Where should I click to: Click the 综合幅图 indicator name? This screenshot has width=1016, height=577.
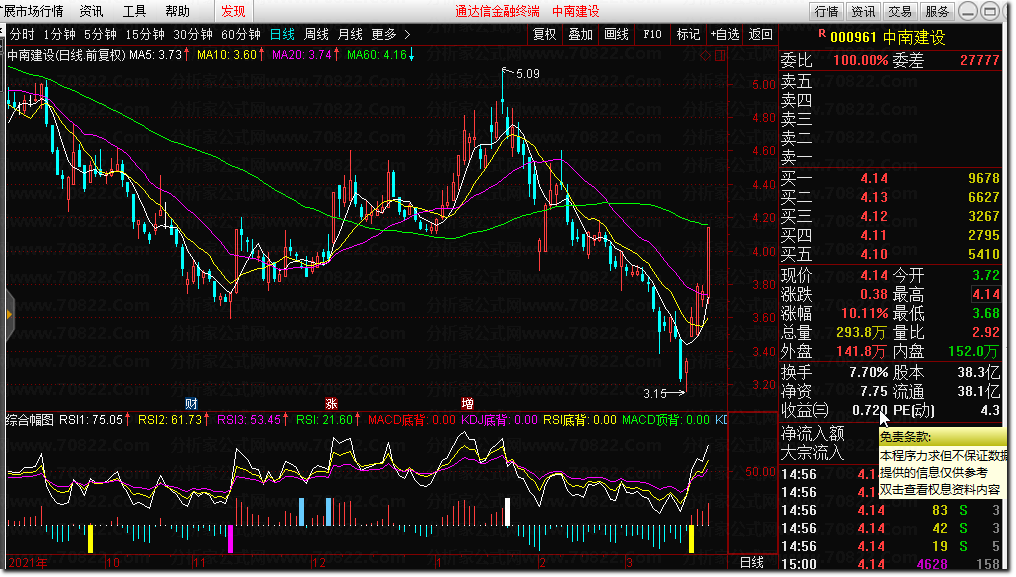point(30,420)
